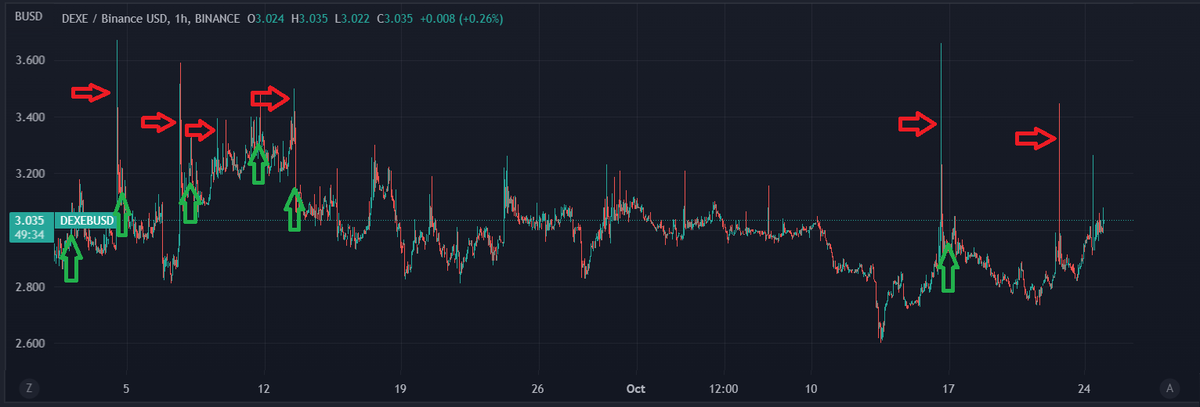Click the 3.200 price axis label
This screenshot has height=407, width=1200.
(28, 174)
